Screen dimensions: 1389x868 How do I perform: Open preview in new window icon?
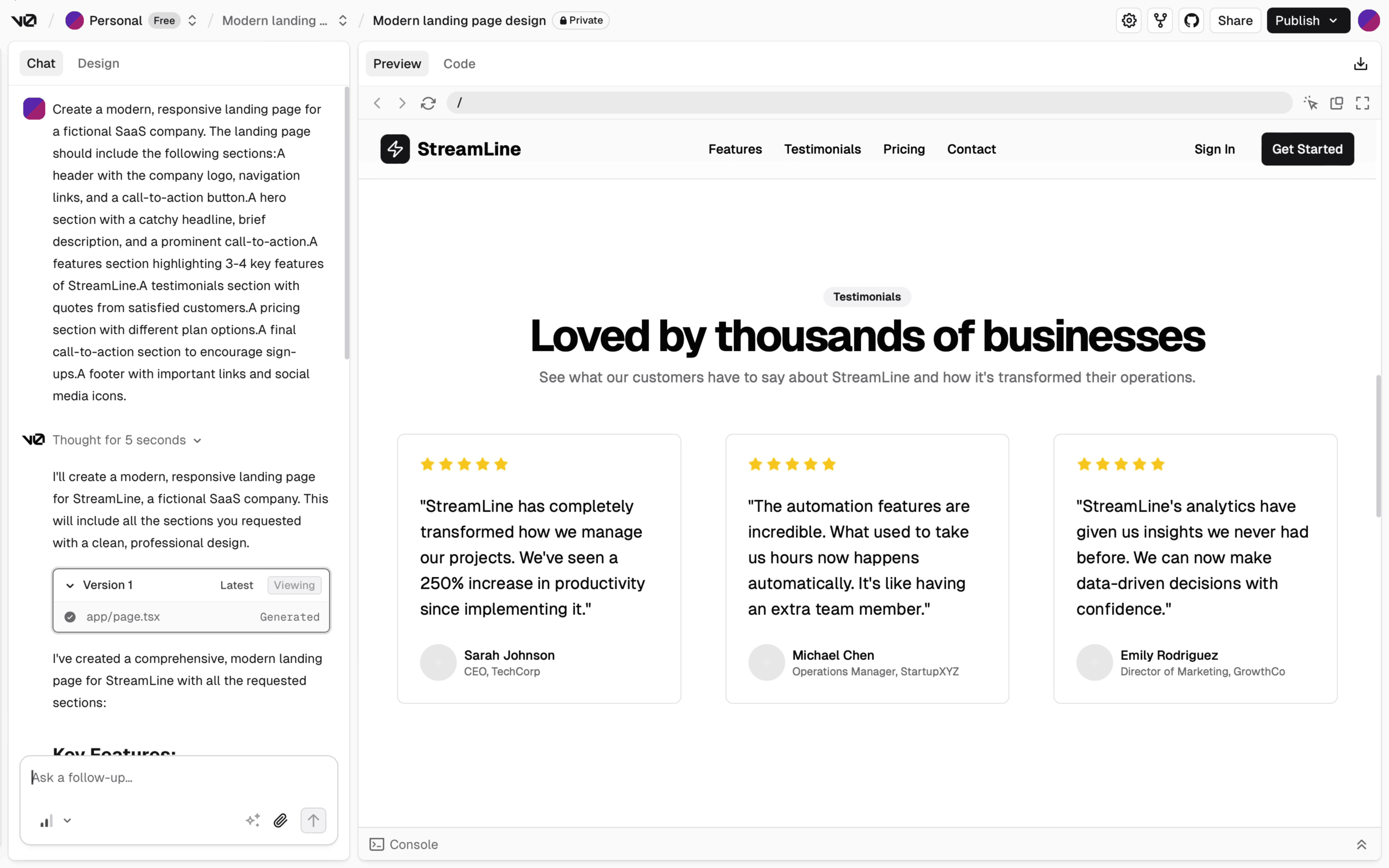(1336, 103)
